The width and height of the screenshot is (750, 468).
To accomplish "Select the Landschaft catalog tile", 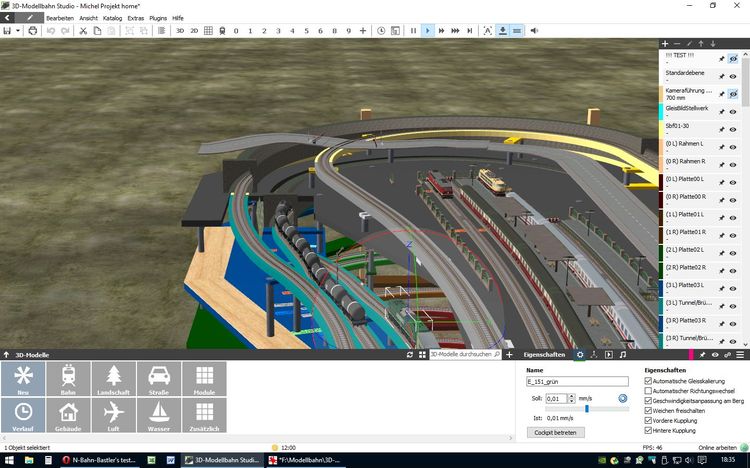I will (x=113, y=380).
